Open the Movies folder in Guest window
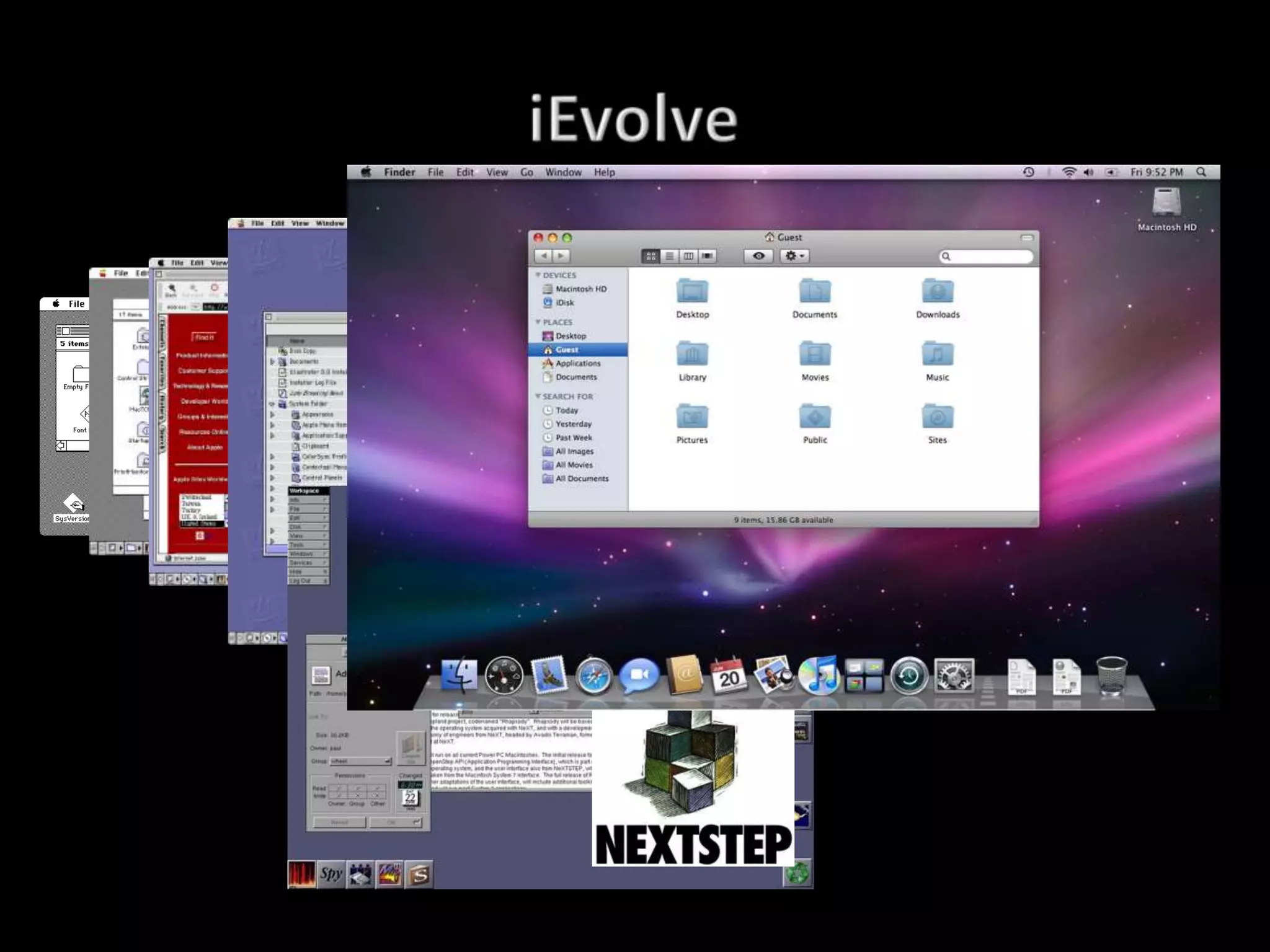Screen dimensions: 1270x952 pos(815,354)
